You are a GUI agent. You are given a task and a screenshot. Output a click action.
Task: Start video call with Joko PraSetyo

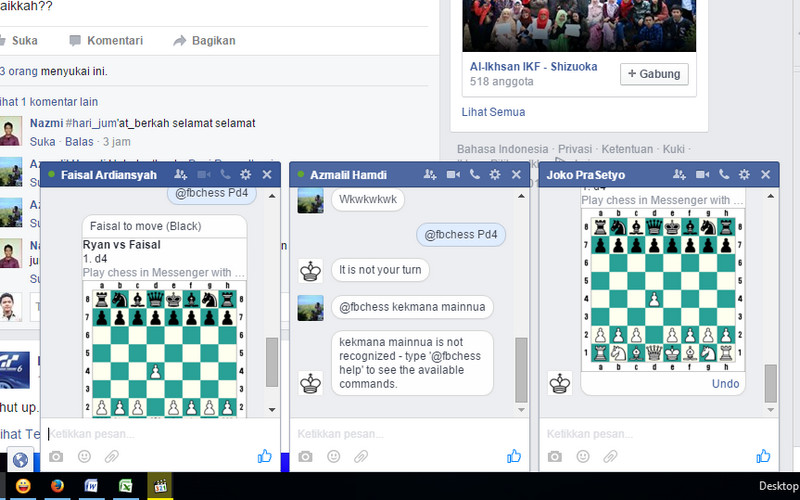[x=703, y=174]
